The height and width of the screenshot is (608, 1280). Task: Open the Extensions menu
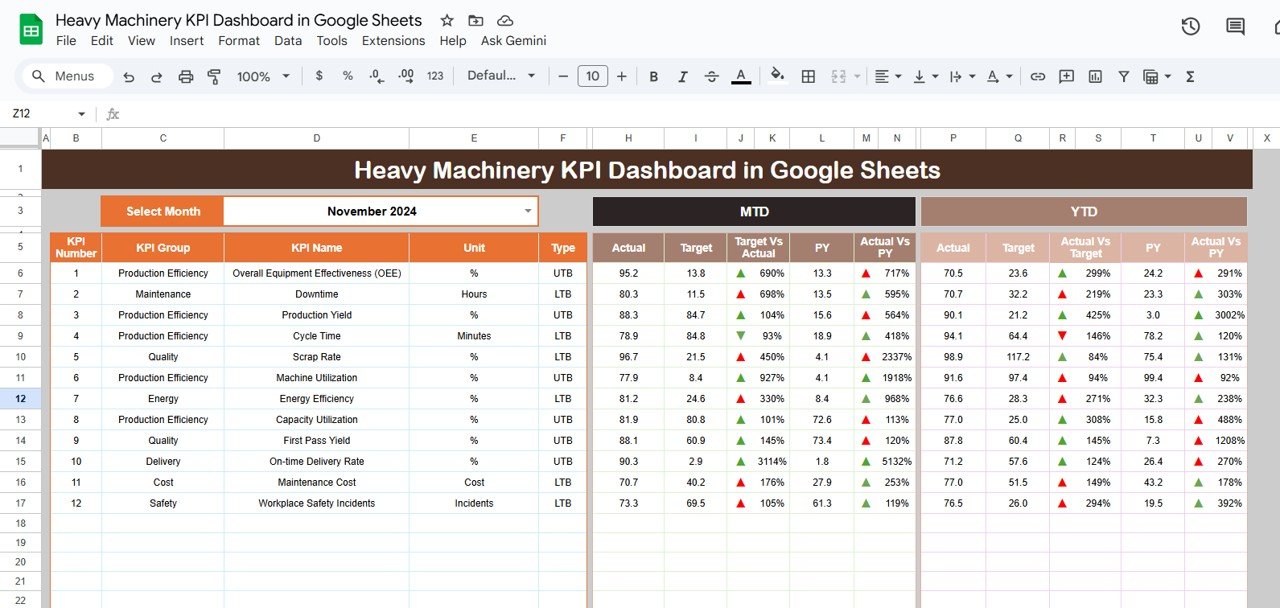(x=393, y=41)
